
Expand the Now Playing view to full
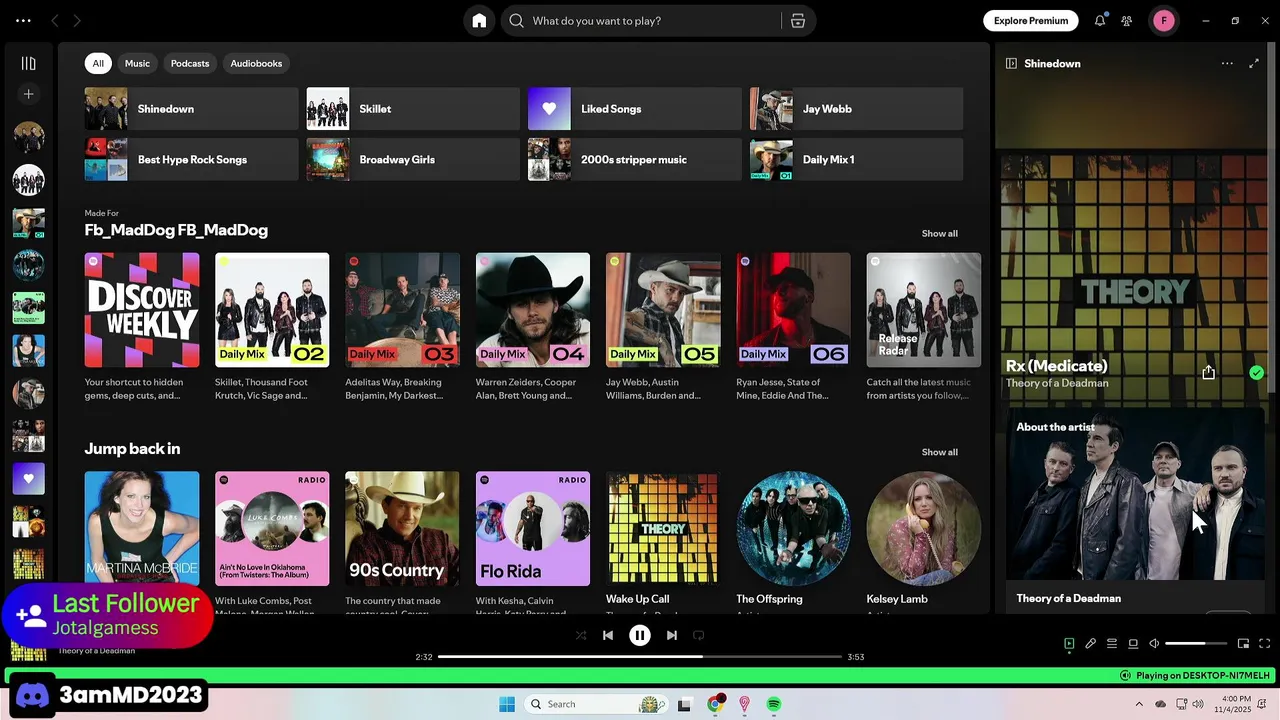1254,63
